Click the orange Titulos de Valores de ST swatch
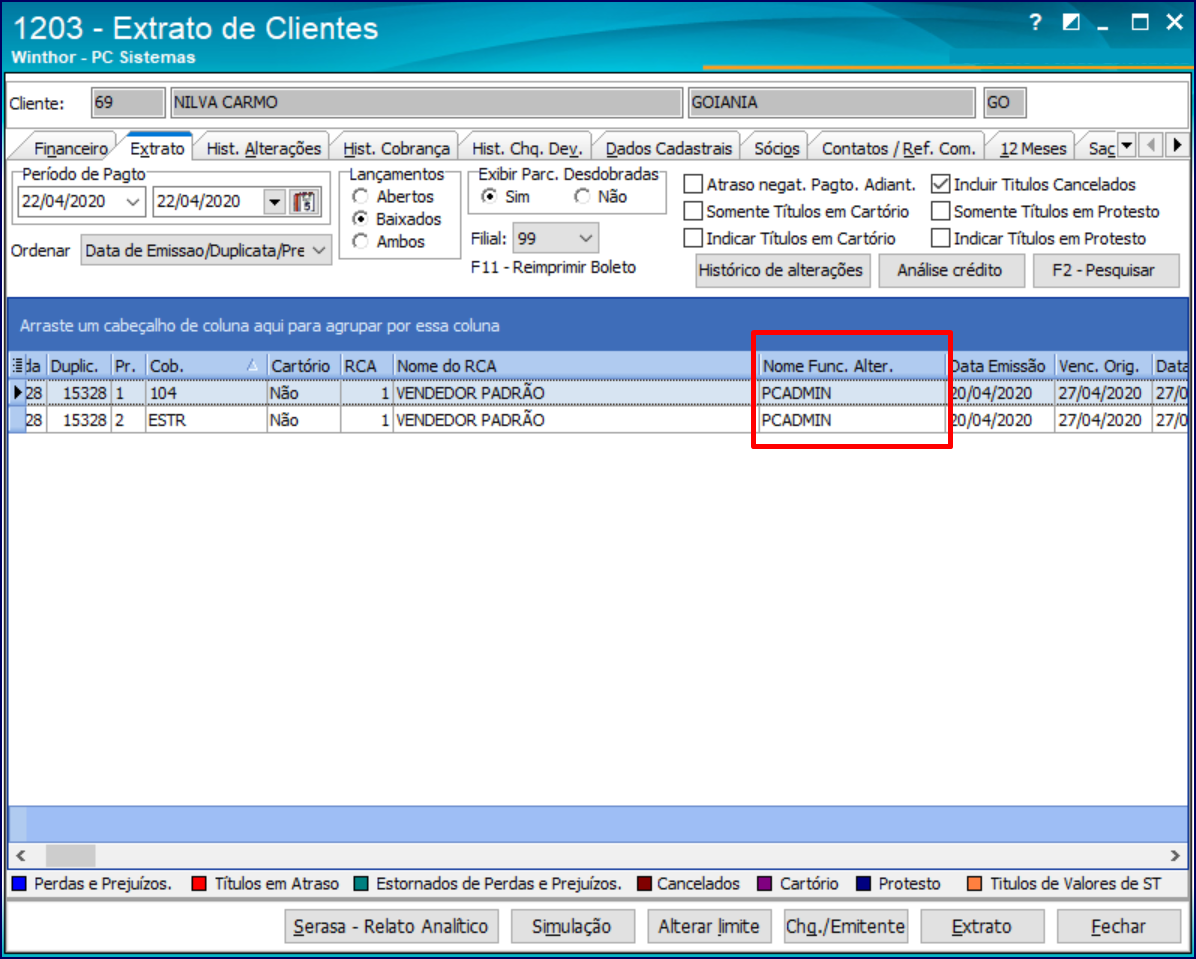Viewport: 1196px width, 959px height. tap(975, 884)
